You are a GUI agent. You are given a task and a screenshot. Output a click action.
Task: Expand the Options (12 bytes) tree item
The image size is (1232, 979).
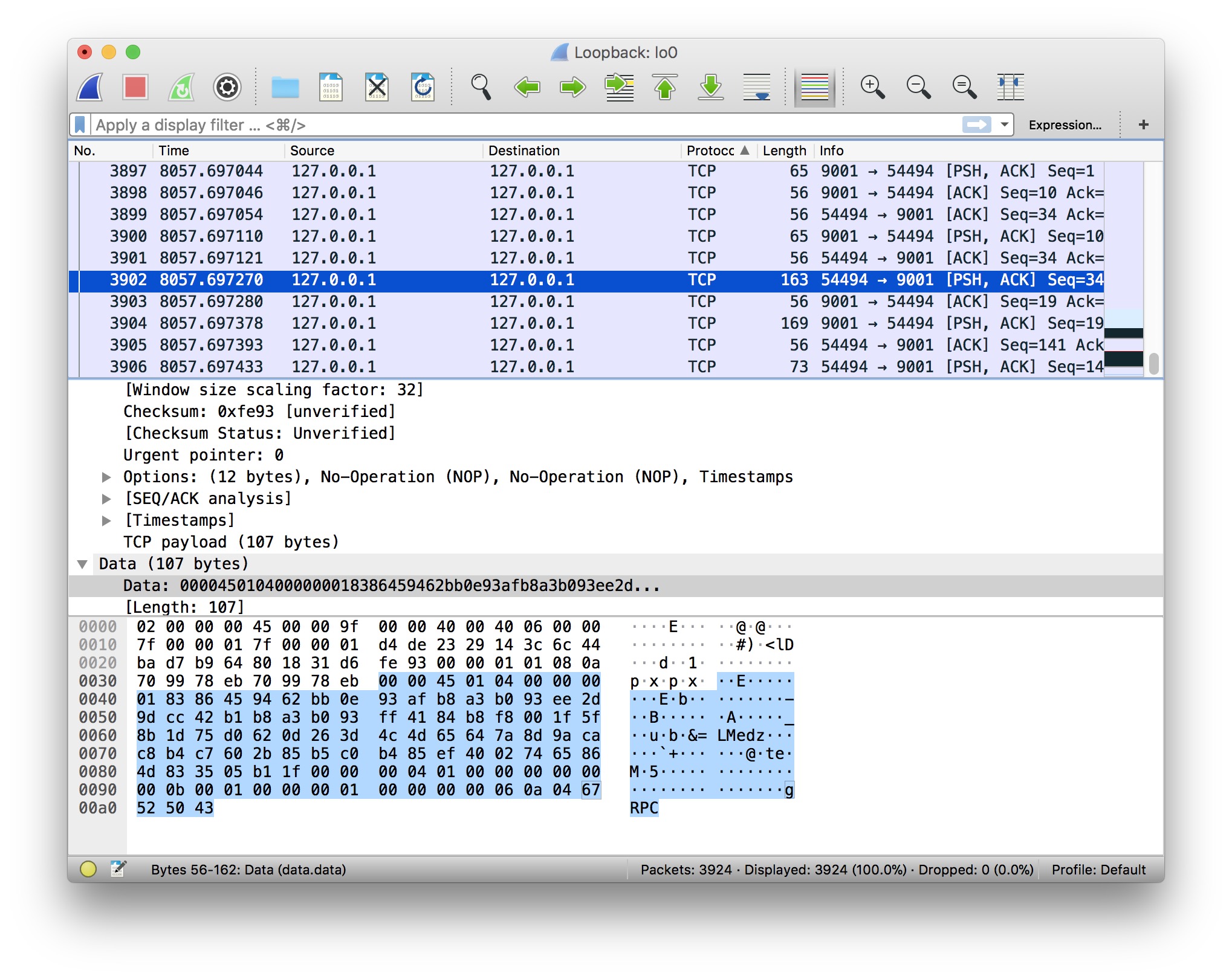106,477
